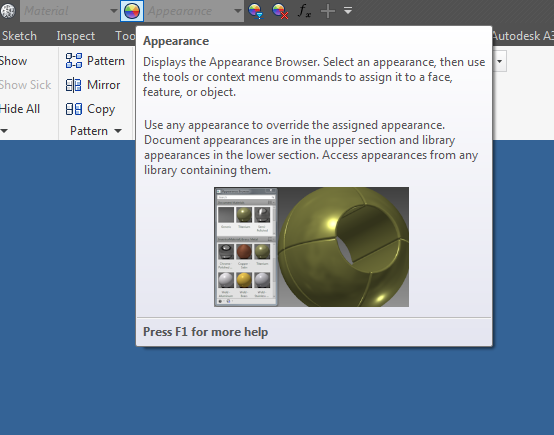
Task: Click the Hide All button
Action: (x=20, y=109)
